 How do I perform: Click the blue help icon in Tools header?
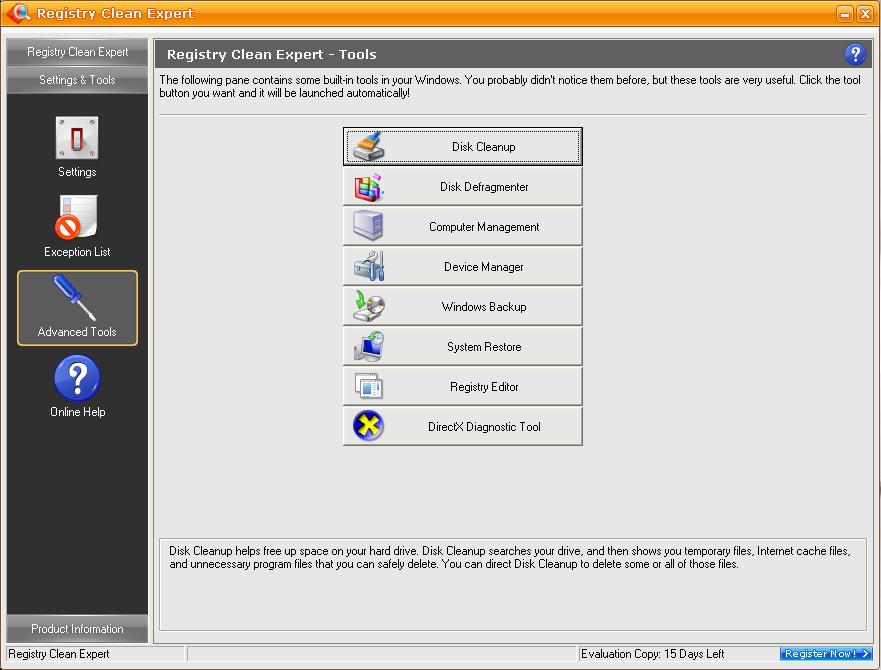tap(855, 55)
